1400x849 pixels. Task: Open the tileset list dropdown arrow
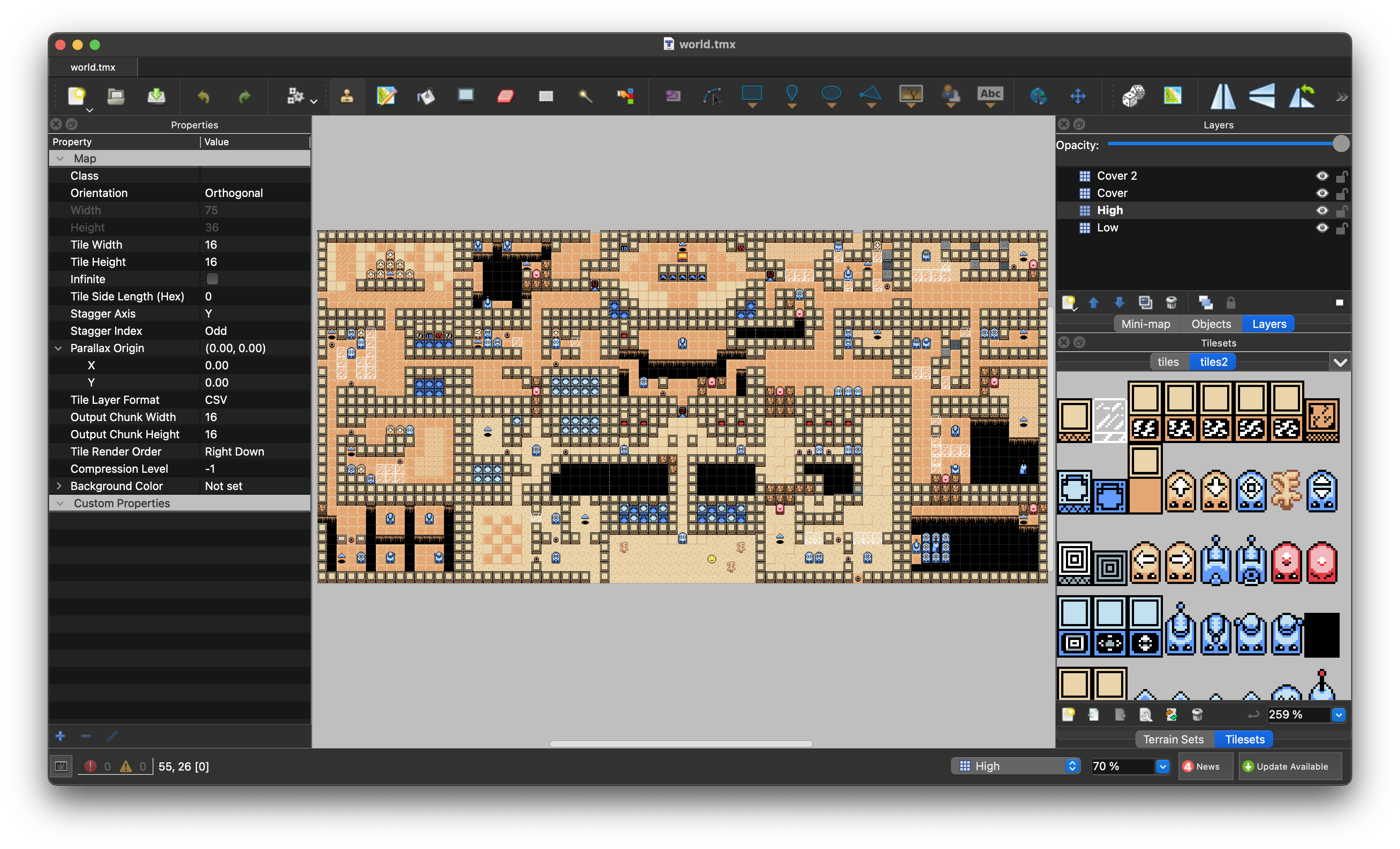tap(1340, 362)
